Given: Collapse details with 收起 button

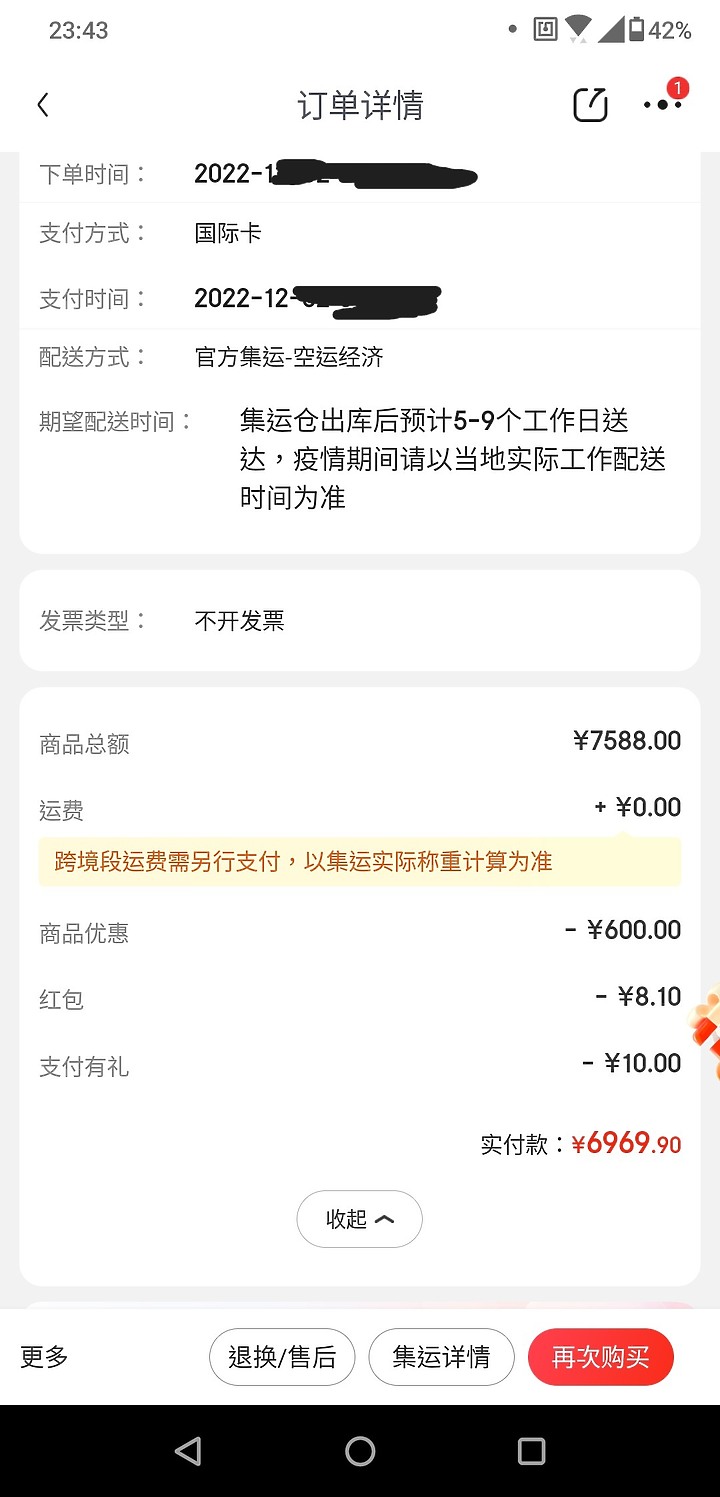Looking at the screenshot, I should click(359, 1219).
